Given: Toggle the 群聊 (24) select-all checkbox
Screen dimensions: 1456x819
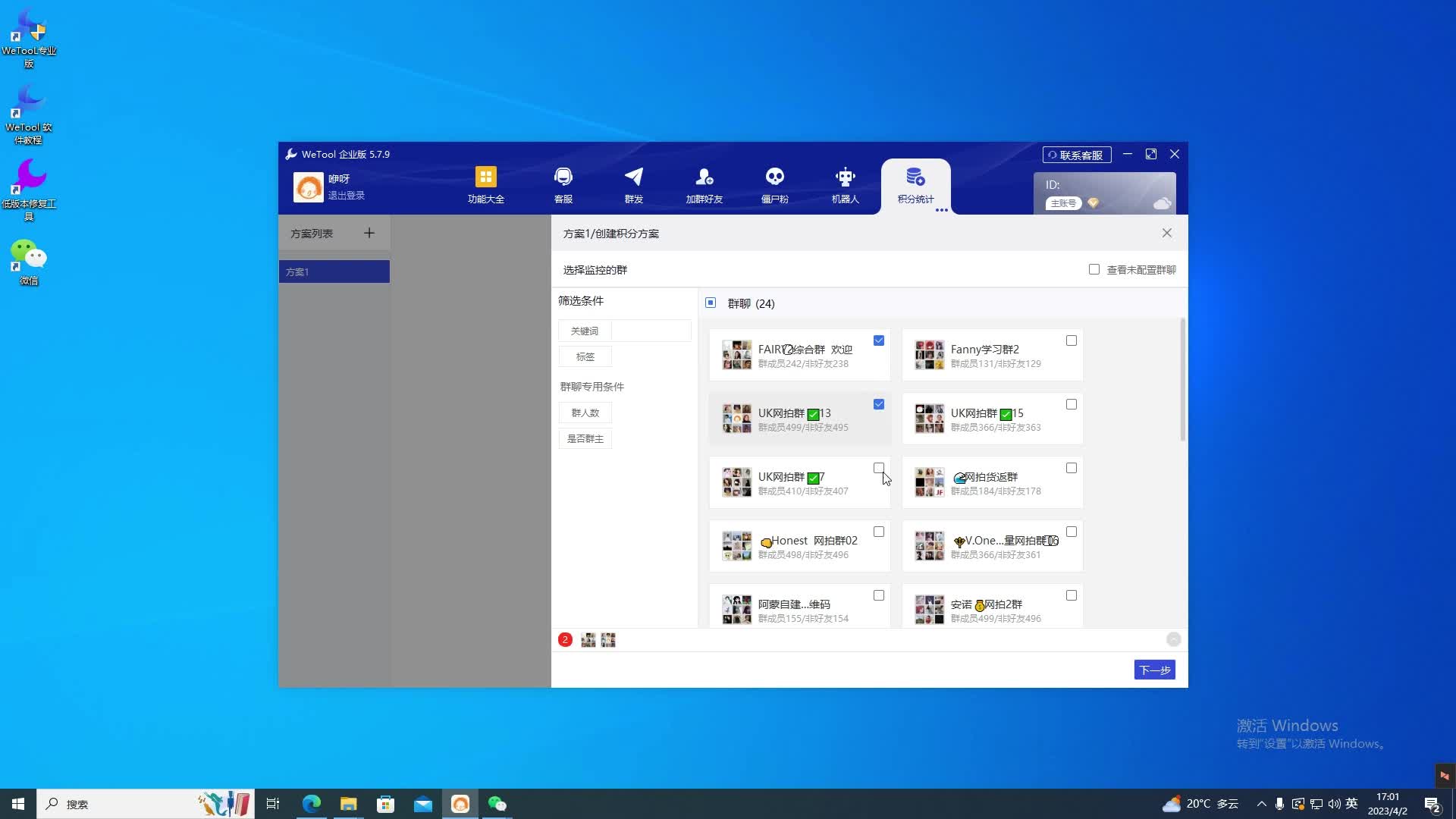Looking at the screenshot, I should click(711, 303).
